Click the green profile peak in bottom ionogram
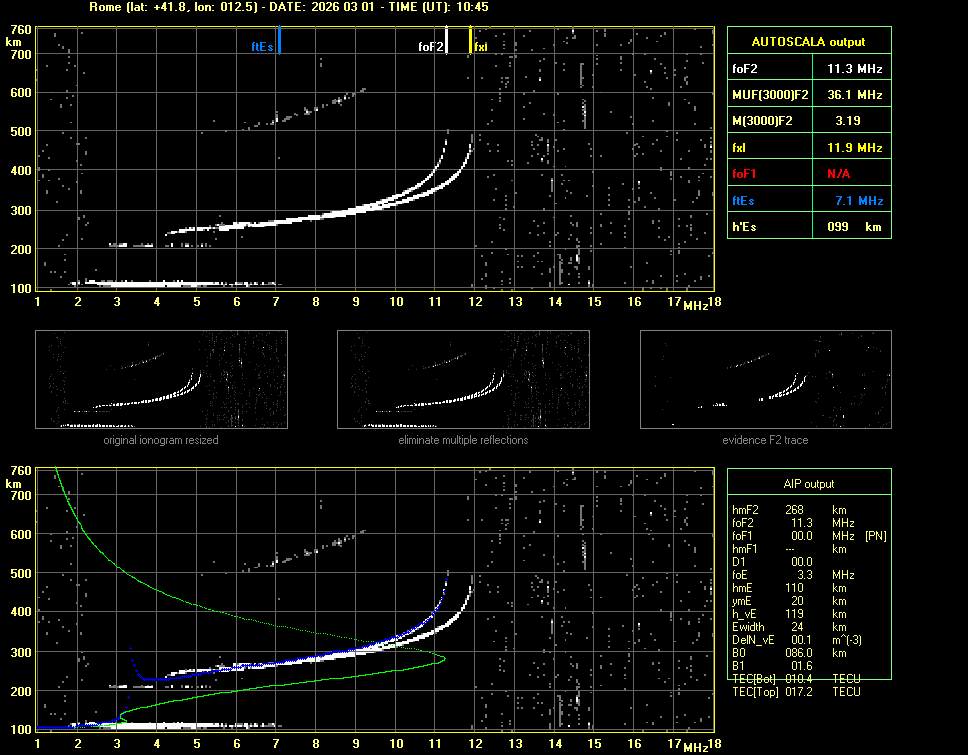This screenshot has height=755, width=968. tap(443, 659)
